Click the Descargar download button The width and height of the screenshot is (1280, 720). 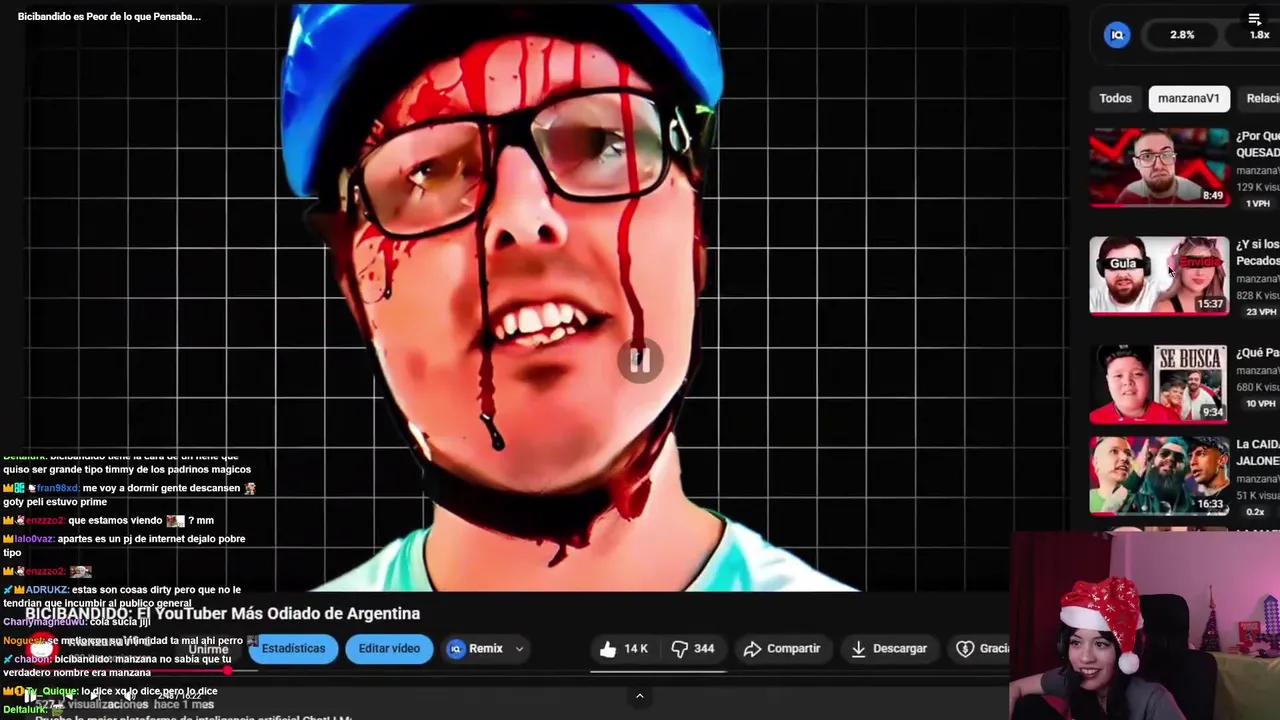[x=888, y=649]
